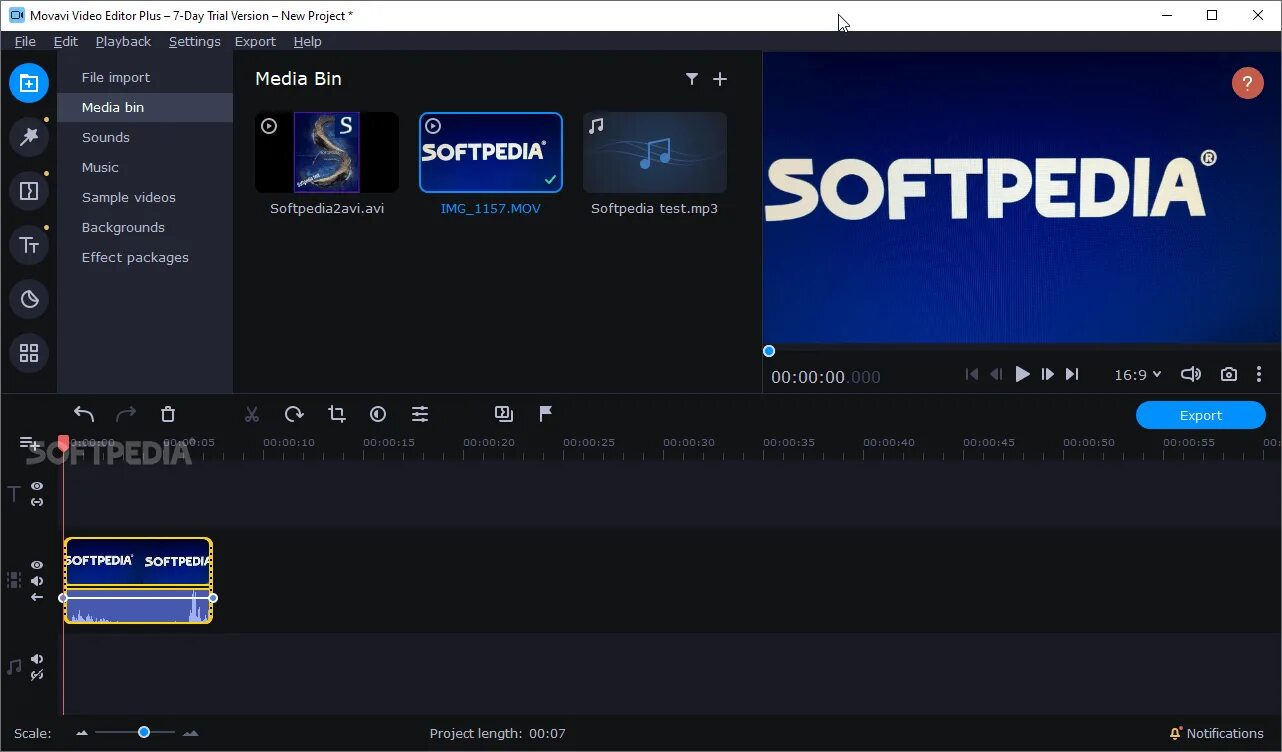Open the Titles sidebar tab
This screenshot has height=752, width=1282.
(x=29, y=245)
